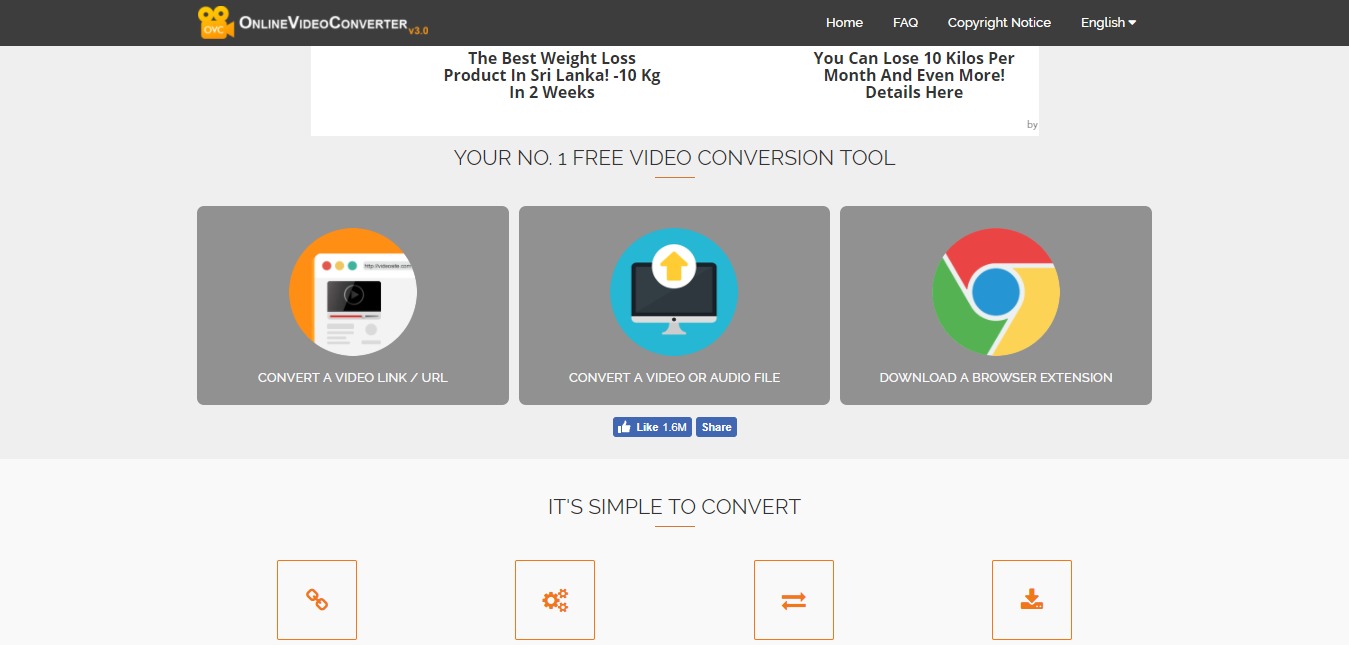Screen dimensions: 1349x645
Task: Click the OnlineVideoConverter camera logo
Action: (x=211, y=21)
